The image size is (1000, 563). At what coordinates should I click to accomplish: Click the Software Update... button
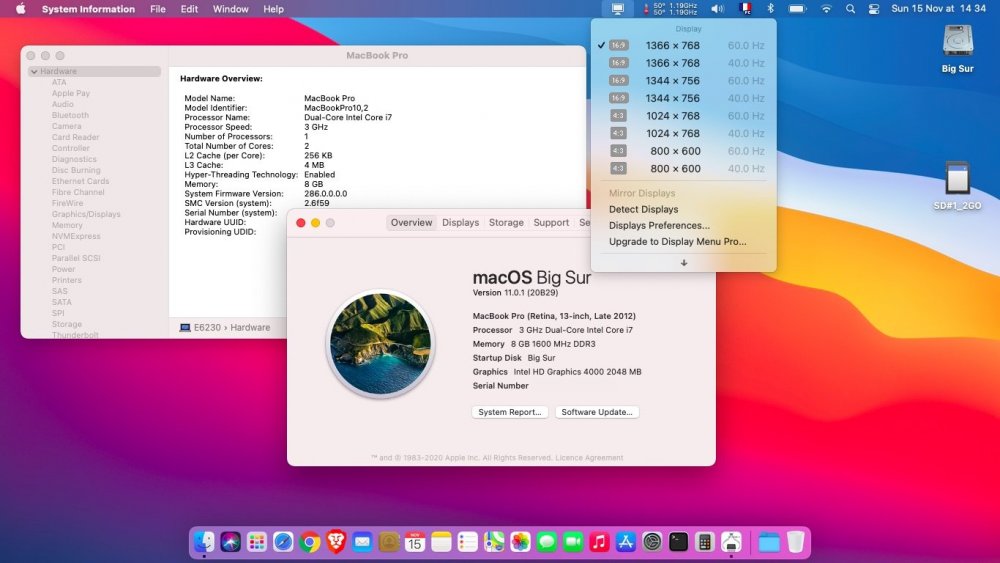tap(597, 412)
